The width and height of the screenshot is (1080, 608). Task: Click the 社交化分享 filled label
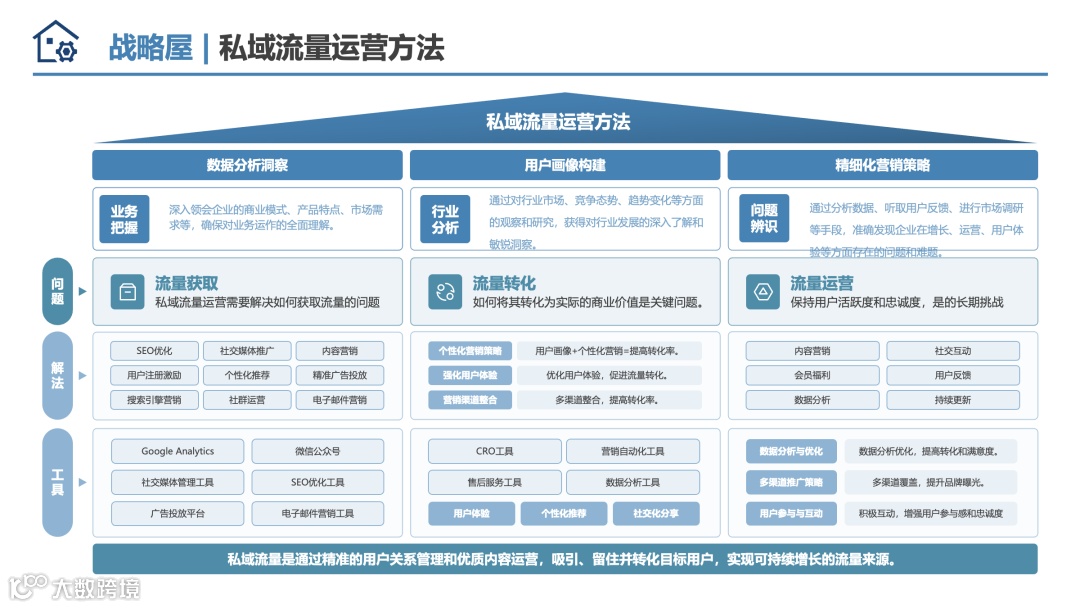tap(656, 514)
